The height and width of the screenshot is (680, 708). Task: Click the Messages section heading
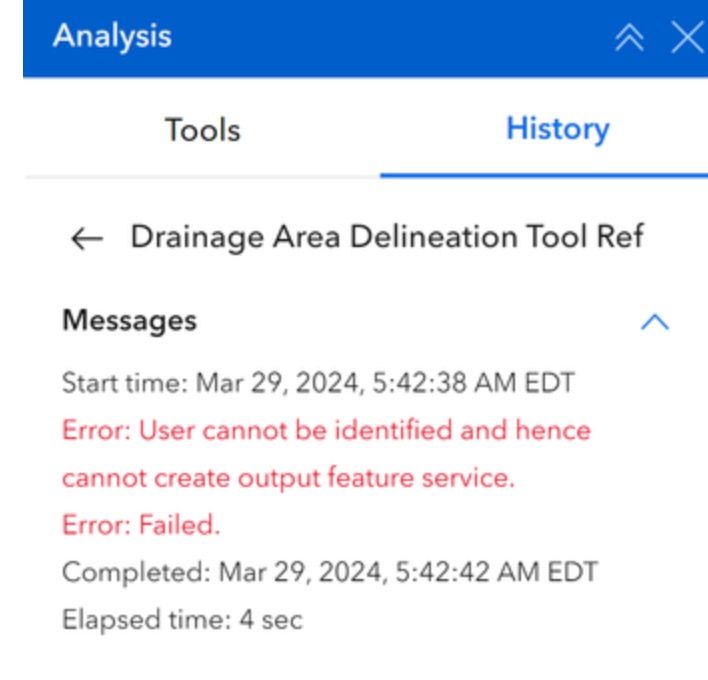pyautogui.click(x=129, y=321)
